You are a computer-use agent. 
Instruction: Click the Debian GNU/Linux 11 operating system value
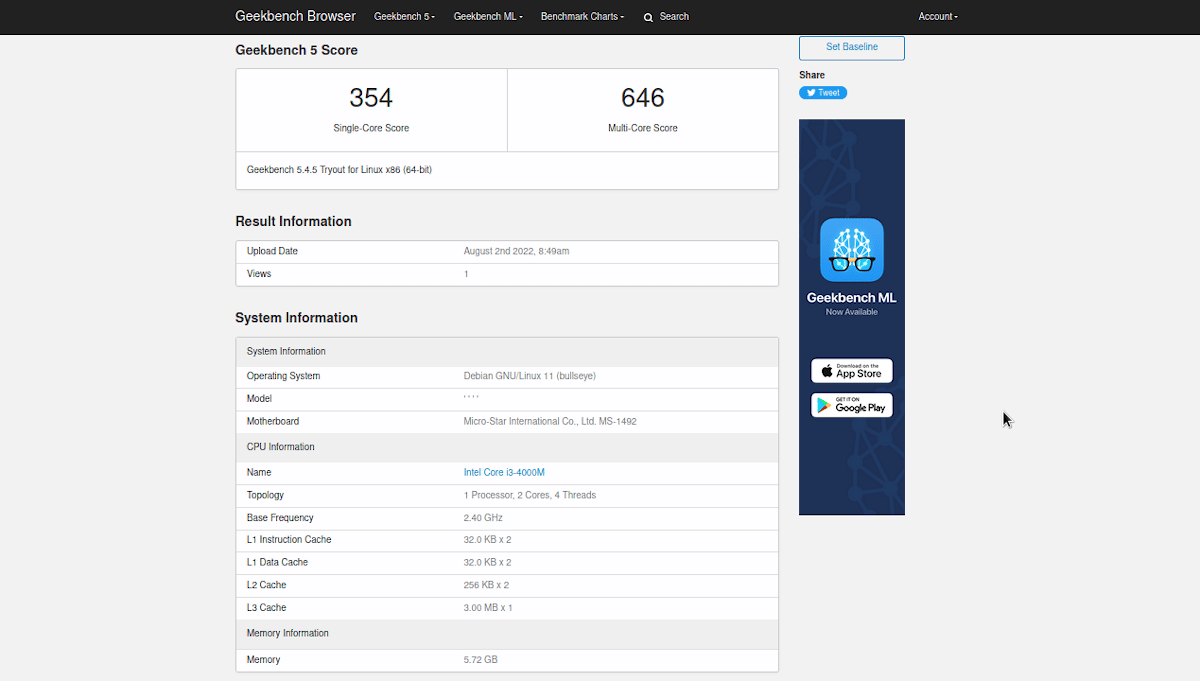tap(530, 377)
